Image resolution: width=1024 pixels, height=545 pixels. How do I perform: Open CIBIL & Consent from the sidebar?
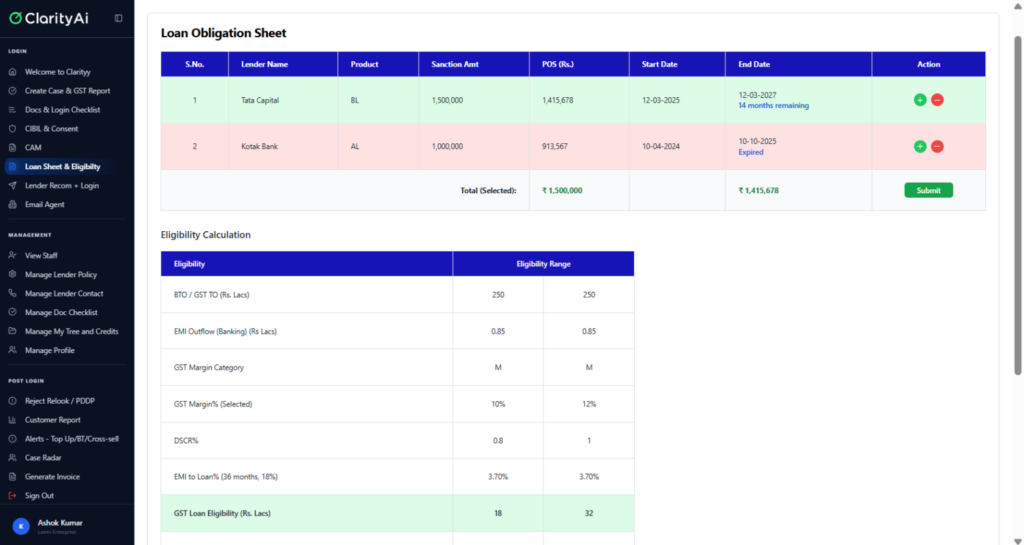tap(51, 129)
